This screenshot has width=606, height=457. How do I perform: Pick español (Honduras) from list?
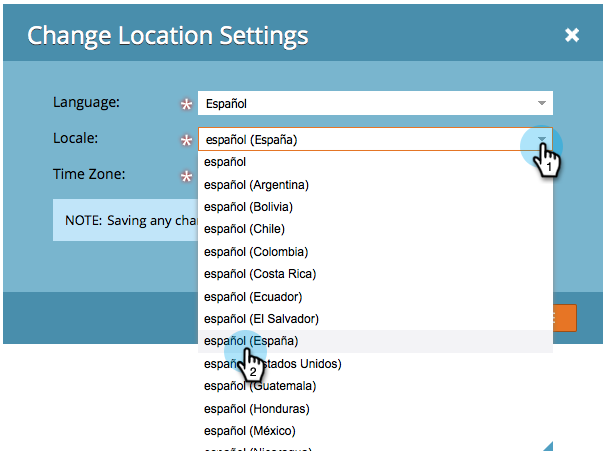click(375, 409)
